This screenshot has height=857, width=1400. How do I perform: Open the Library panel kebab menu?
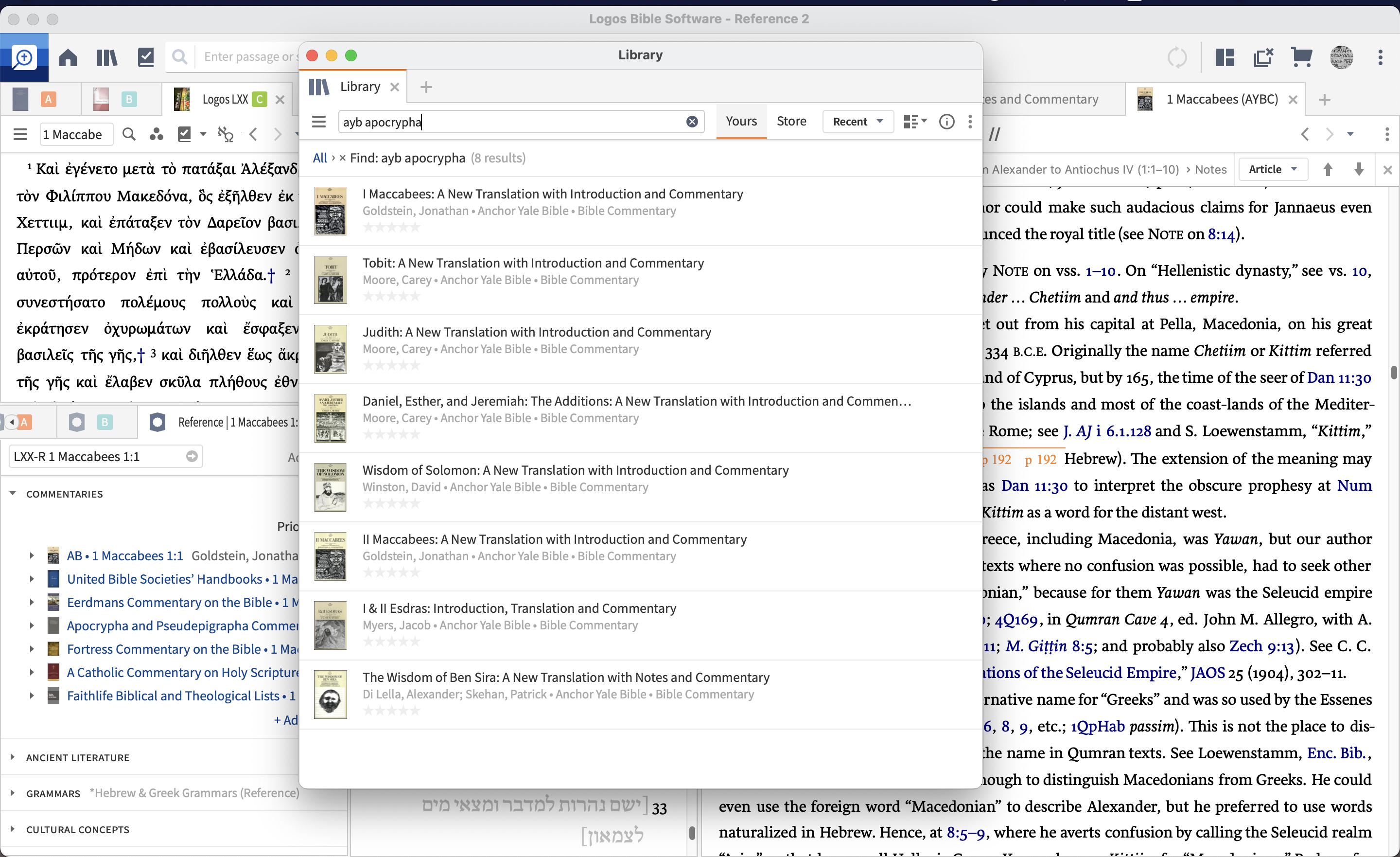pos(970,122)
